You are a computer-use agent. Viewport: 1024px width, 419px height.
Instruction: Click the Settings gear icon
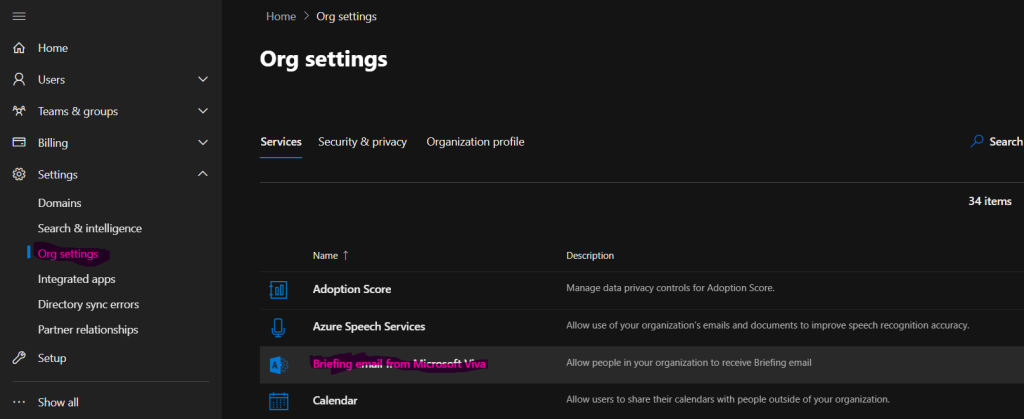19,175
